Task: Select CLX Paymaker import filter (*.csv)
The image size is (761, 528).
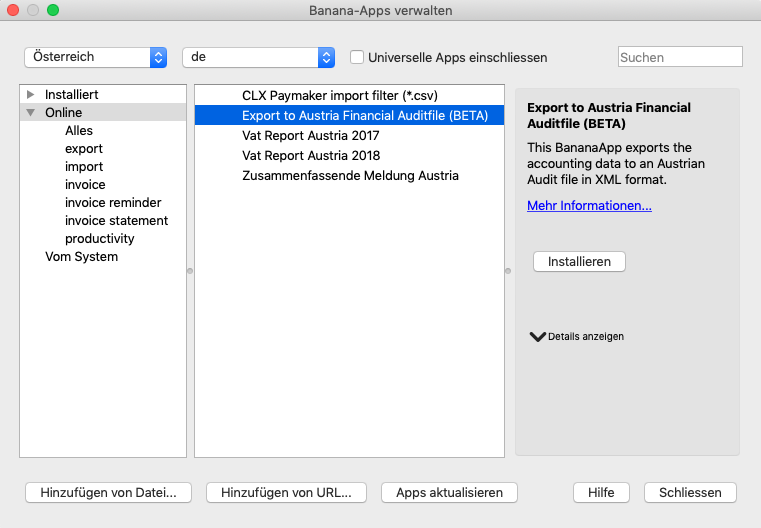Action: [x=349, y=95]
